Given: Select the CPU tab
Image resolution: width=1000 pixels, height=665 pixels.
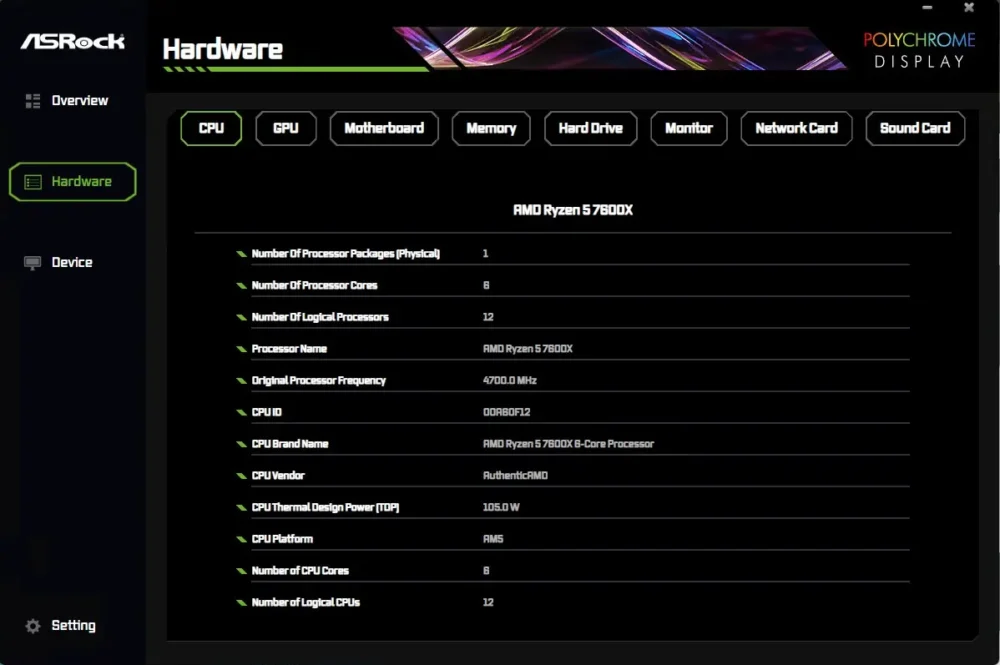Looking at the screenshot, I should (211, 128).
